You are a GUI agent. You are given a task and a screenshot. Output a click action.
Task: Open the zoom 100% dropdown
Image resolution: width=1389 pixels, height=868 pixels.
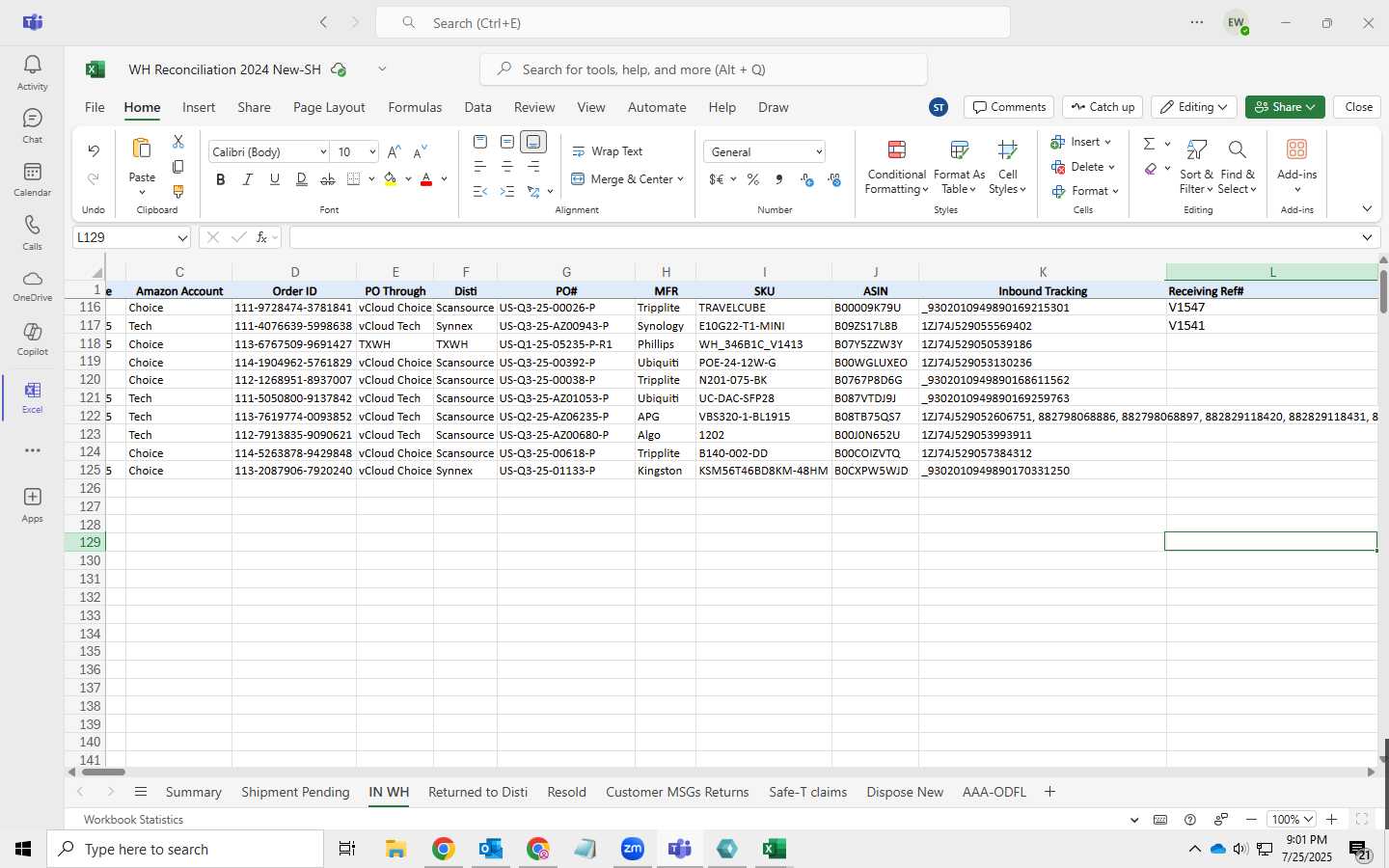[1293, 819]
